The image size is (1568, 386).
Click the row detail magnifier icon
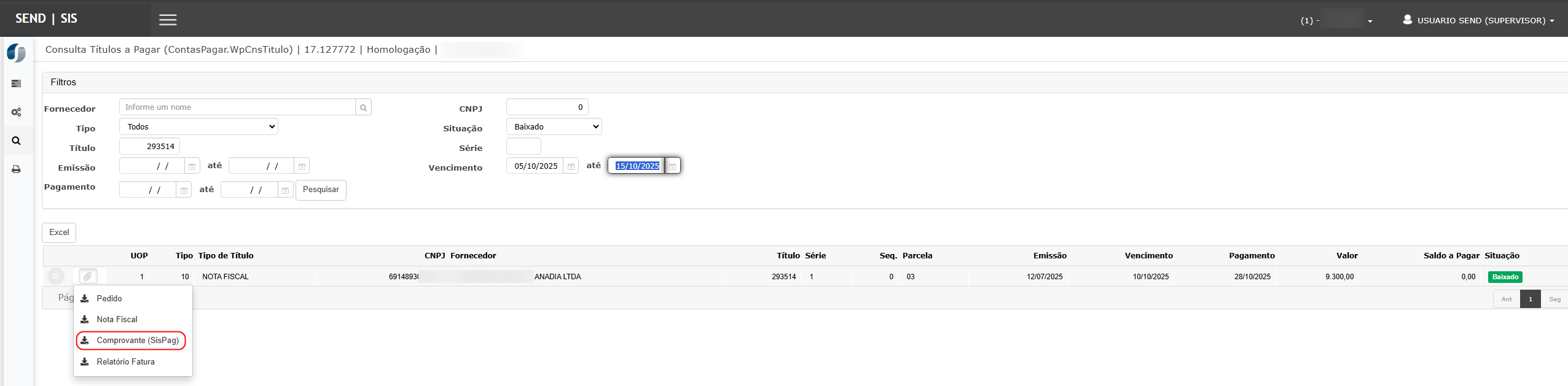coord(56,277)
